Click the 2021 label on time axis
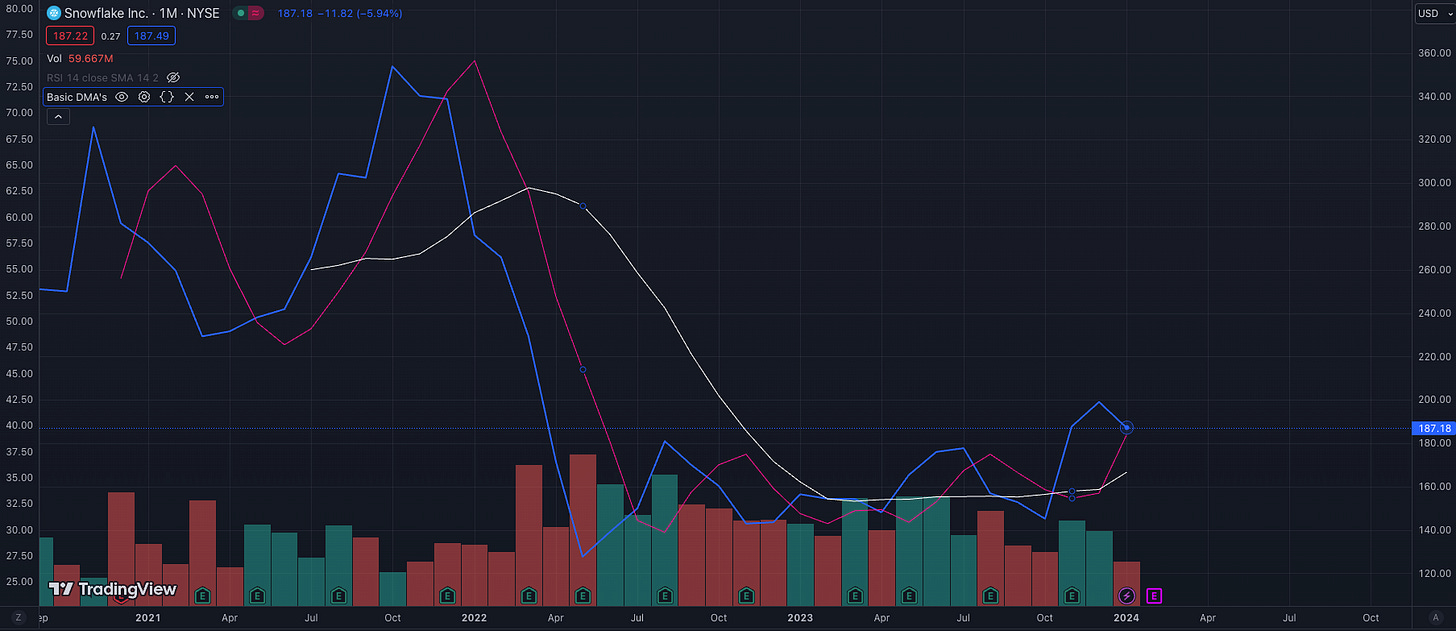This screenshot has height=631, width=1456. tap(148, 618)
